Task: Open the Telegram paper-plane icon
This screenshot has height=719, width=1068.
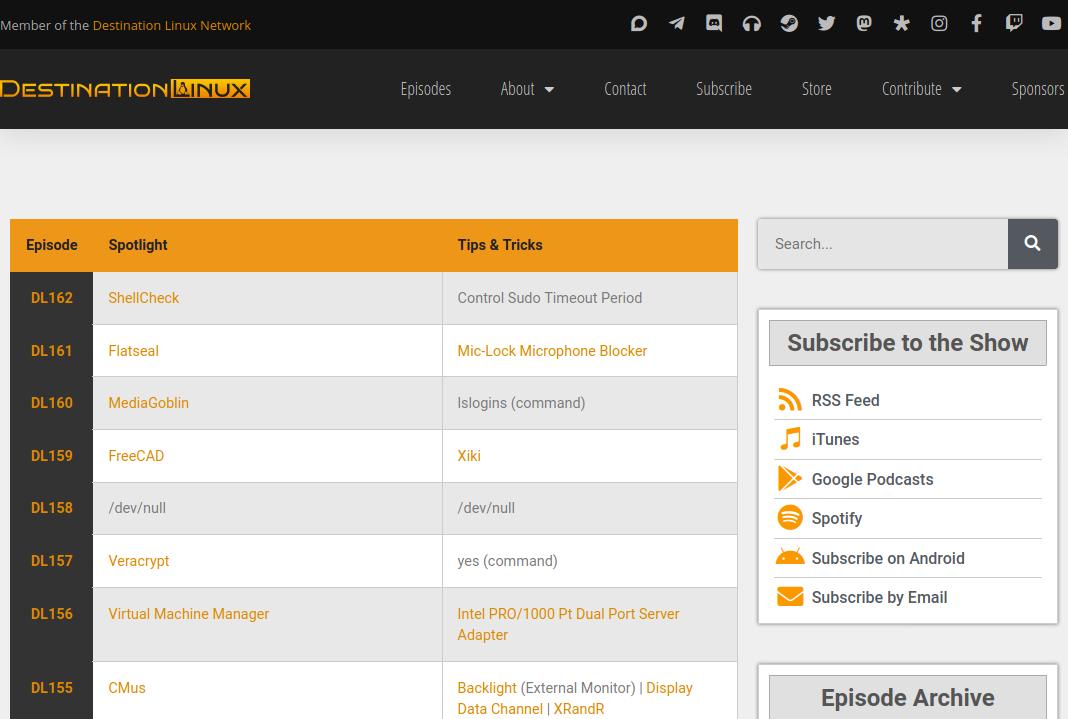Action: pos(676,24)
